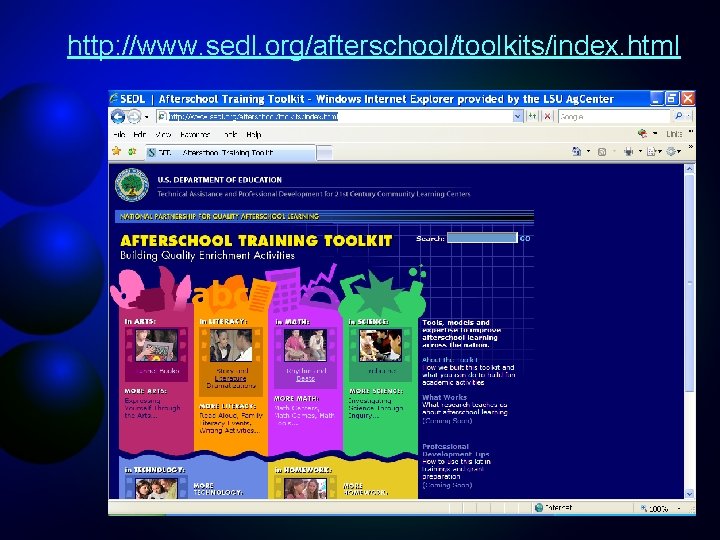Click the MORE SCIENCE heading
This screenshot has height=540, width=720.
[376, 391]
